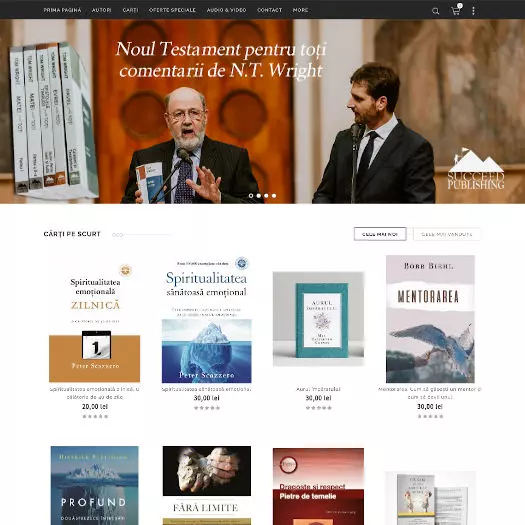Open the search magnifier icon

click(435, 11)
